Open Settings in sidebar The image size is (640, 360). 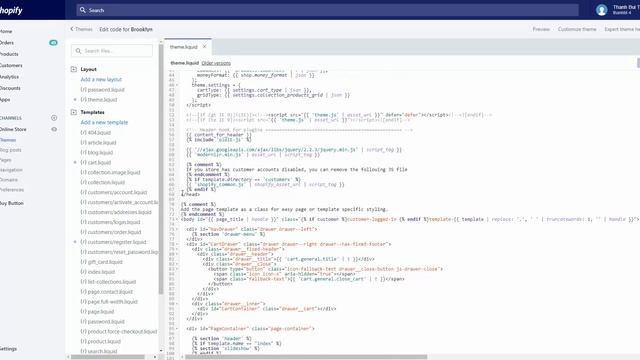(x=8, y=349)
